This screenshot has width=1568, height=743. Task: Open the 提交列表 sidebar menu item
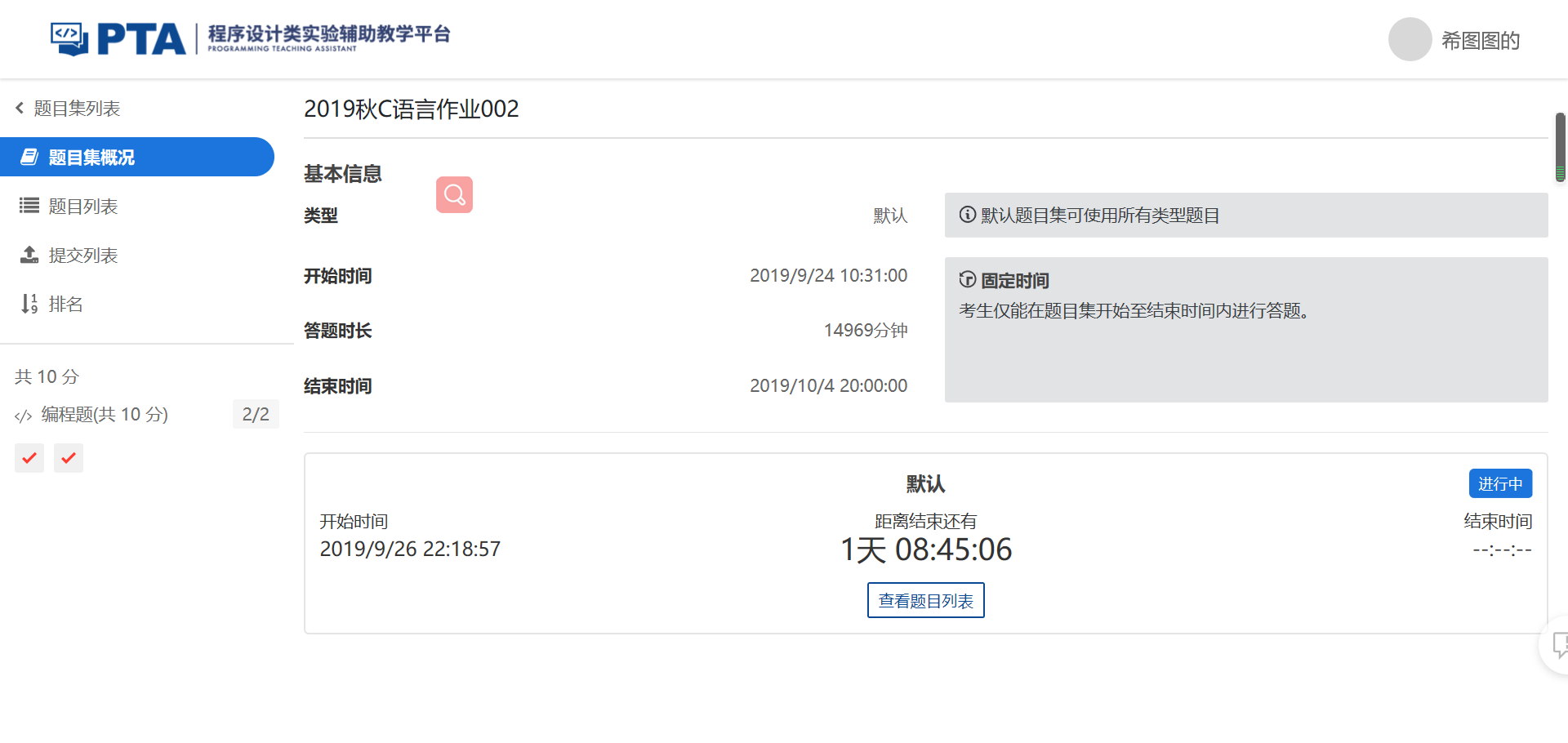click(x=83, y=256)
